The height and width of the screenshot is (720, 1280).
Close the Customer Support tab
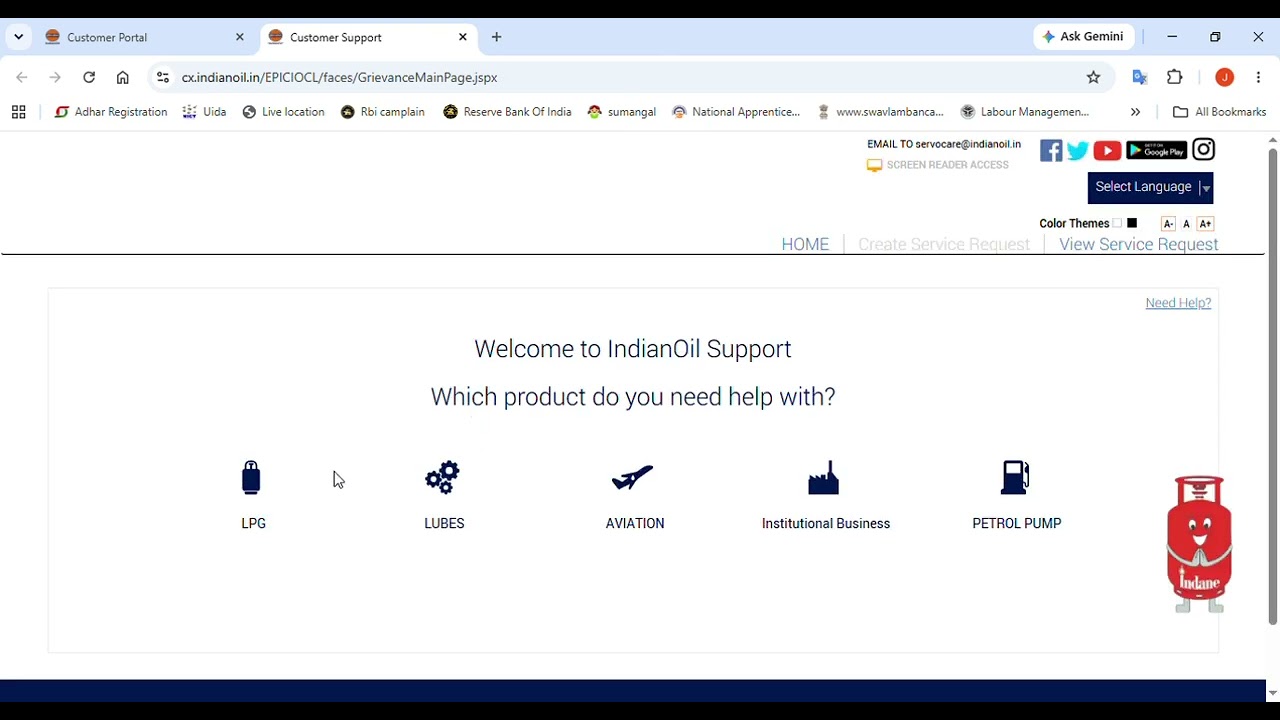[462, 37]
